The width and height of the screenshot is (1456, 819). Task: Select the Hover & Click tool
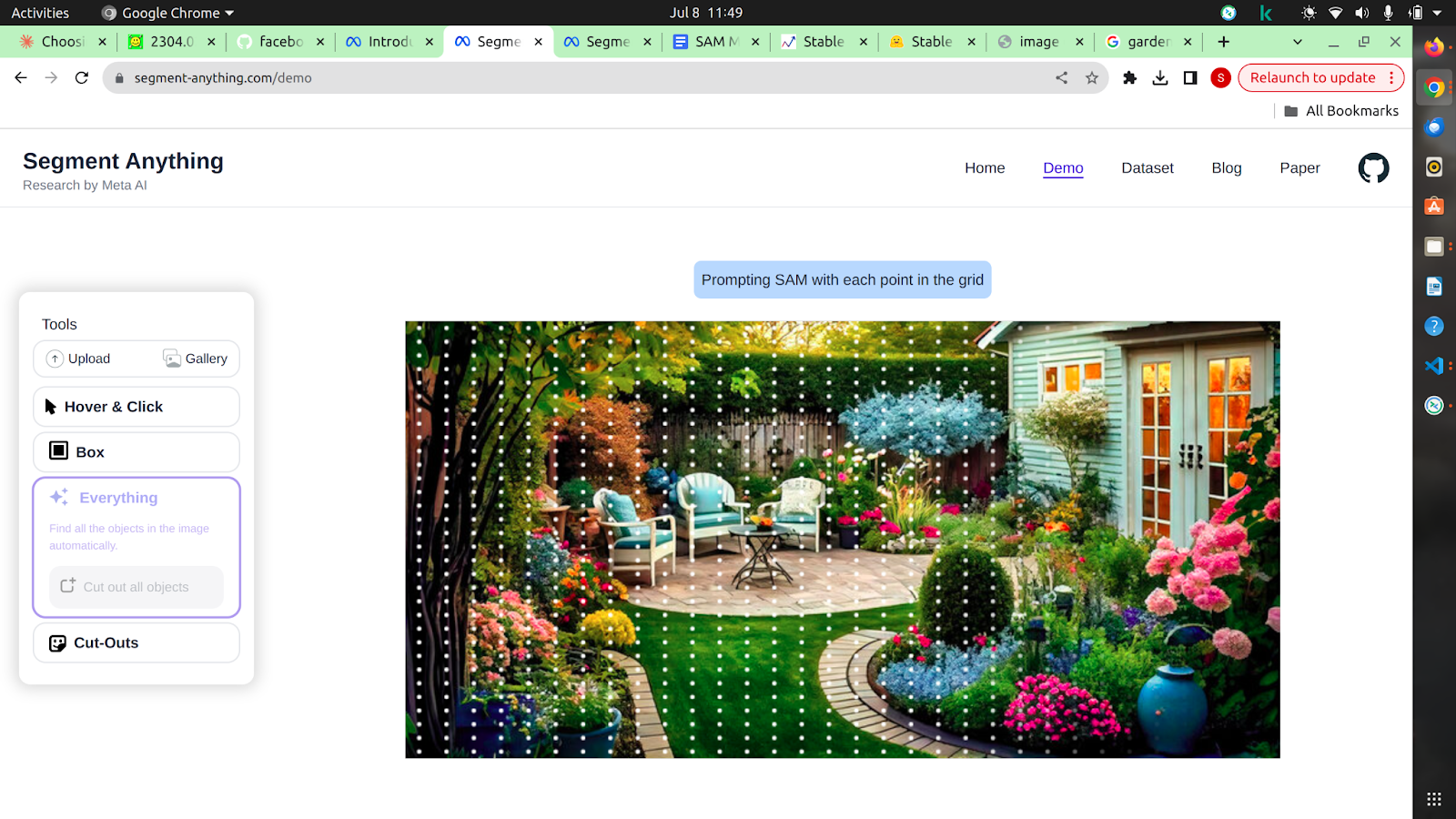(x=136, y=407)
